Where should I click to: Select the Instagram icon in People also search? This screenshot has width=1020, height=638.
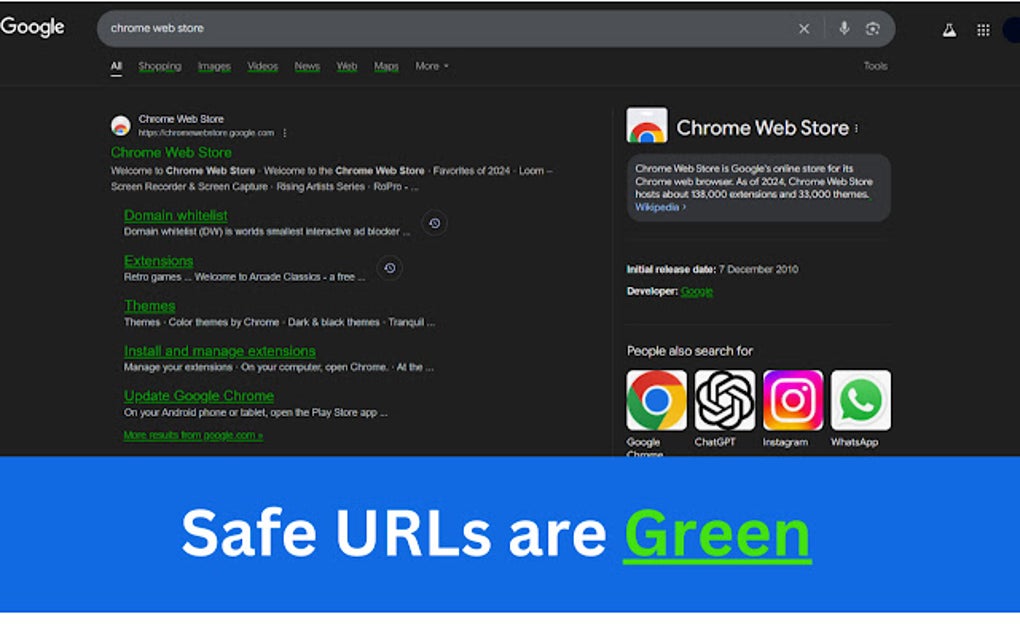coord(791,401)
